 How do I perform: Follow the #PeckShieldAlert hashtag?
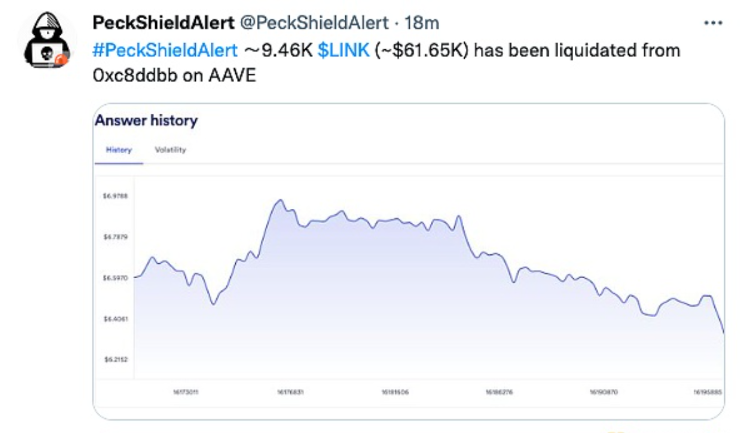tap(165, 50)
